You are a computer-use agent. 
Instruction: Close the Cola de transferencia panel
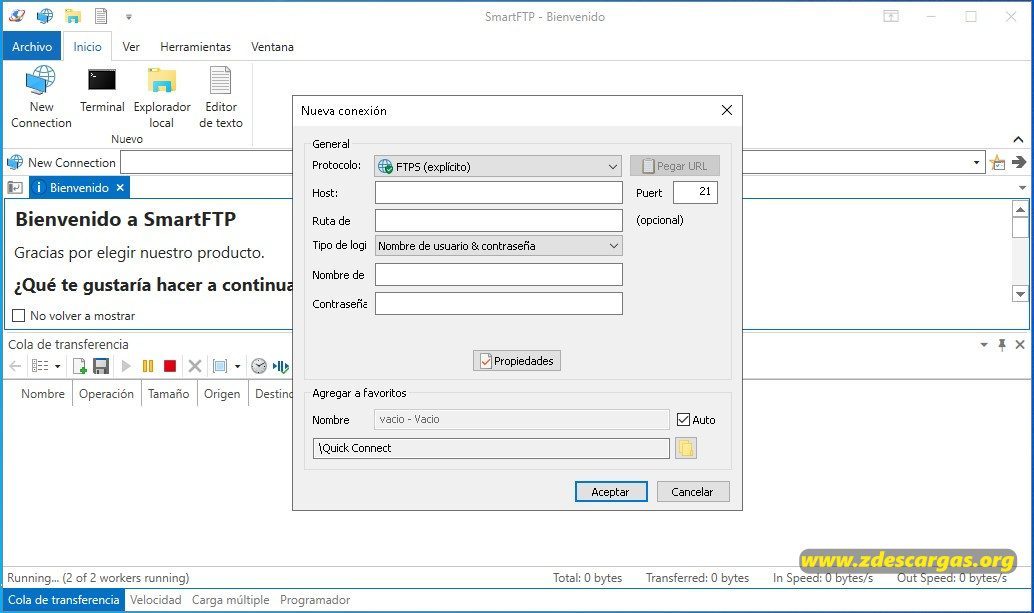(x=1020, y=344)
